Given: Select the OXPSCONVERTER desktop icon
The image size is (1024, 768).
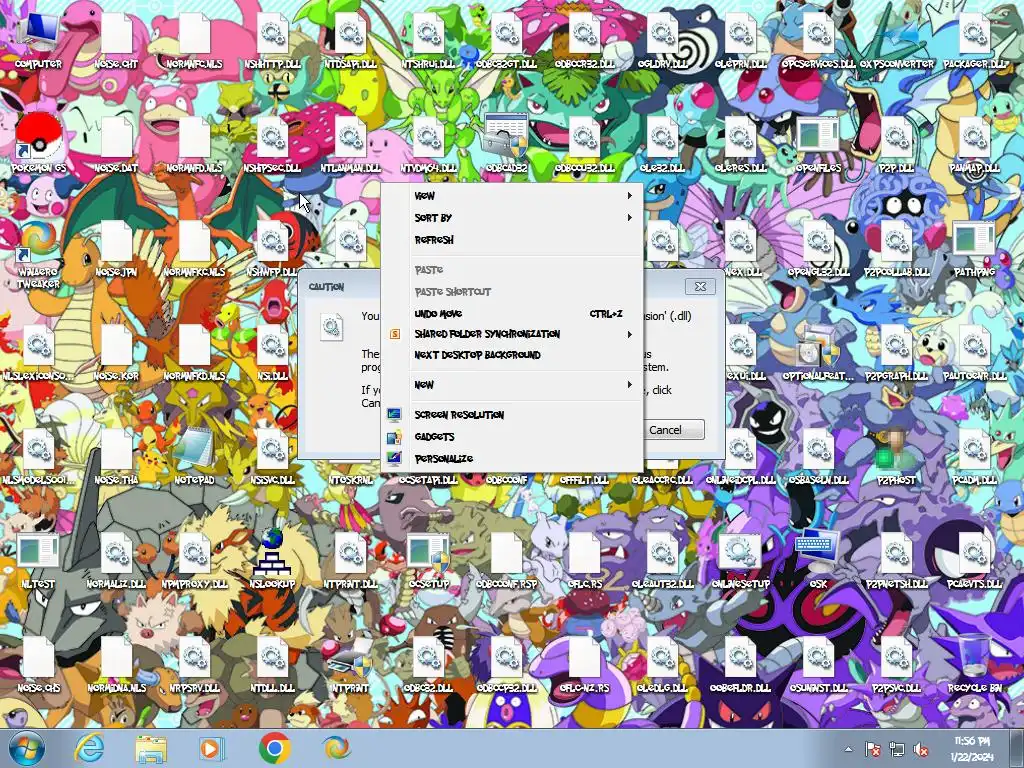Looking at the screenshot, I should 896,40.
